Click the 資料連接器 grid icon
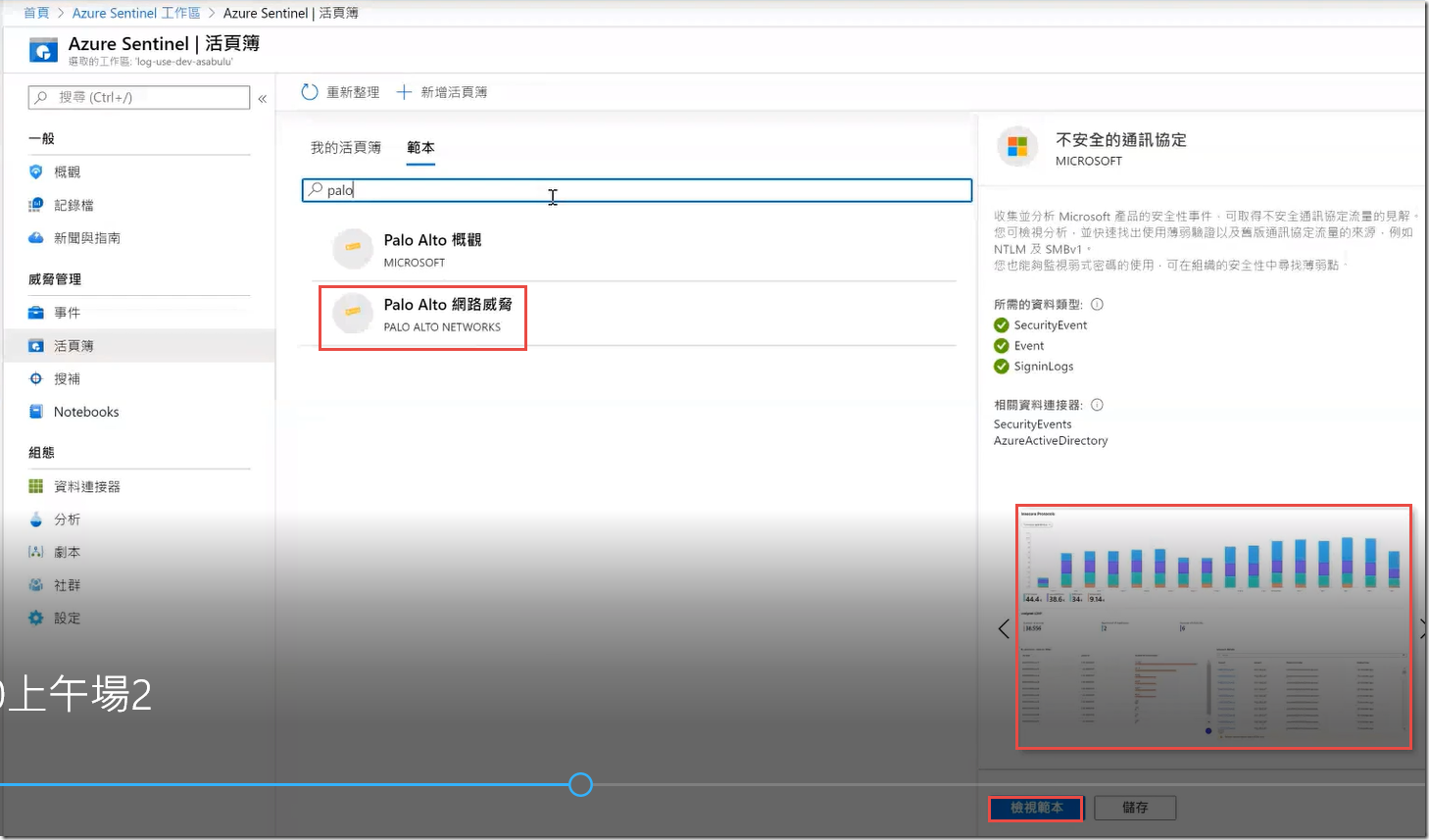Screen dimensions: 1429x840 click(x=36, y=486)
